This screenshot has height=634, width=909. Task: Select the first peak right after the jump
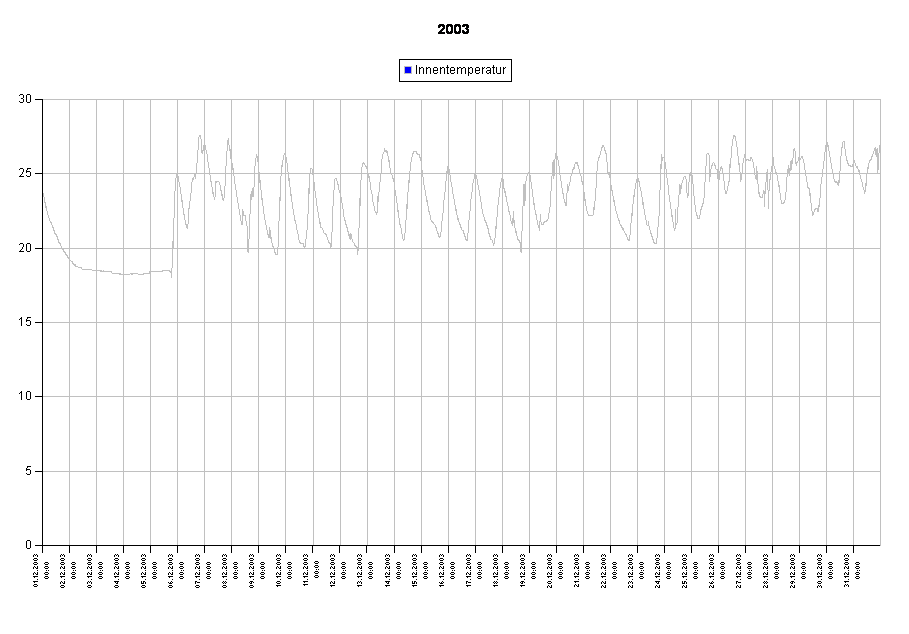[178, 176]
